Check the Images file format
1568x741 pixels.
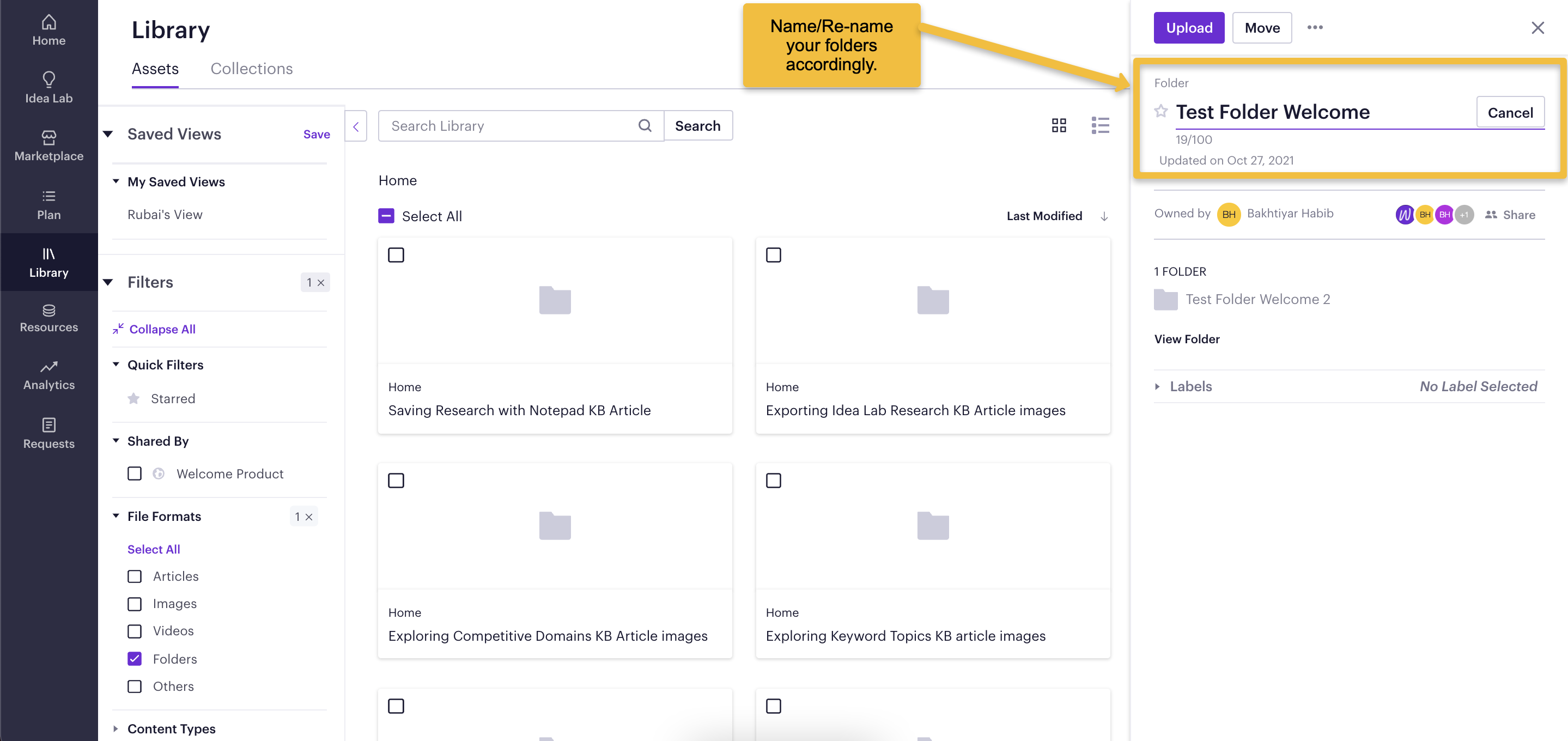point(135,603)
